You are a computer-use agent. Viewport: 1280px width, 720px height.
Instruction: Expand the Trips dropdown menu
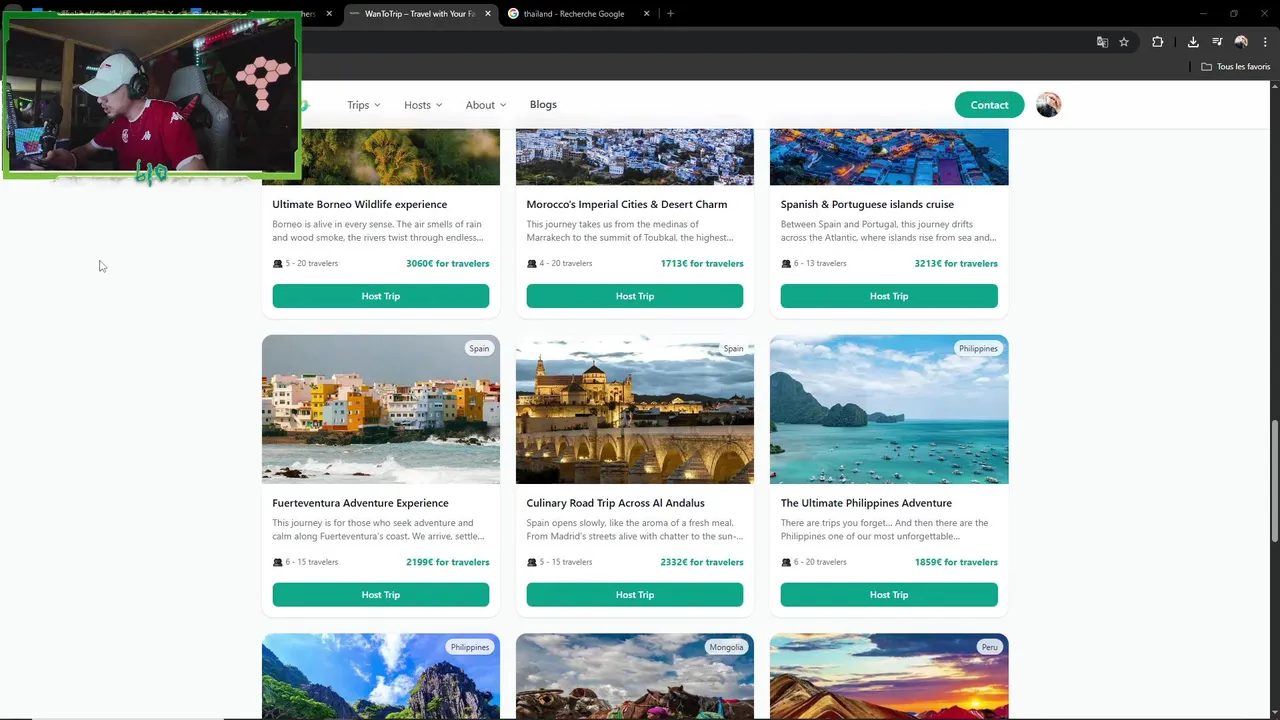tap(364, 105)
